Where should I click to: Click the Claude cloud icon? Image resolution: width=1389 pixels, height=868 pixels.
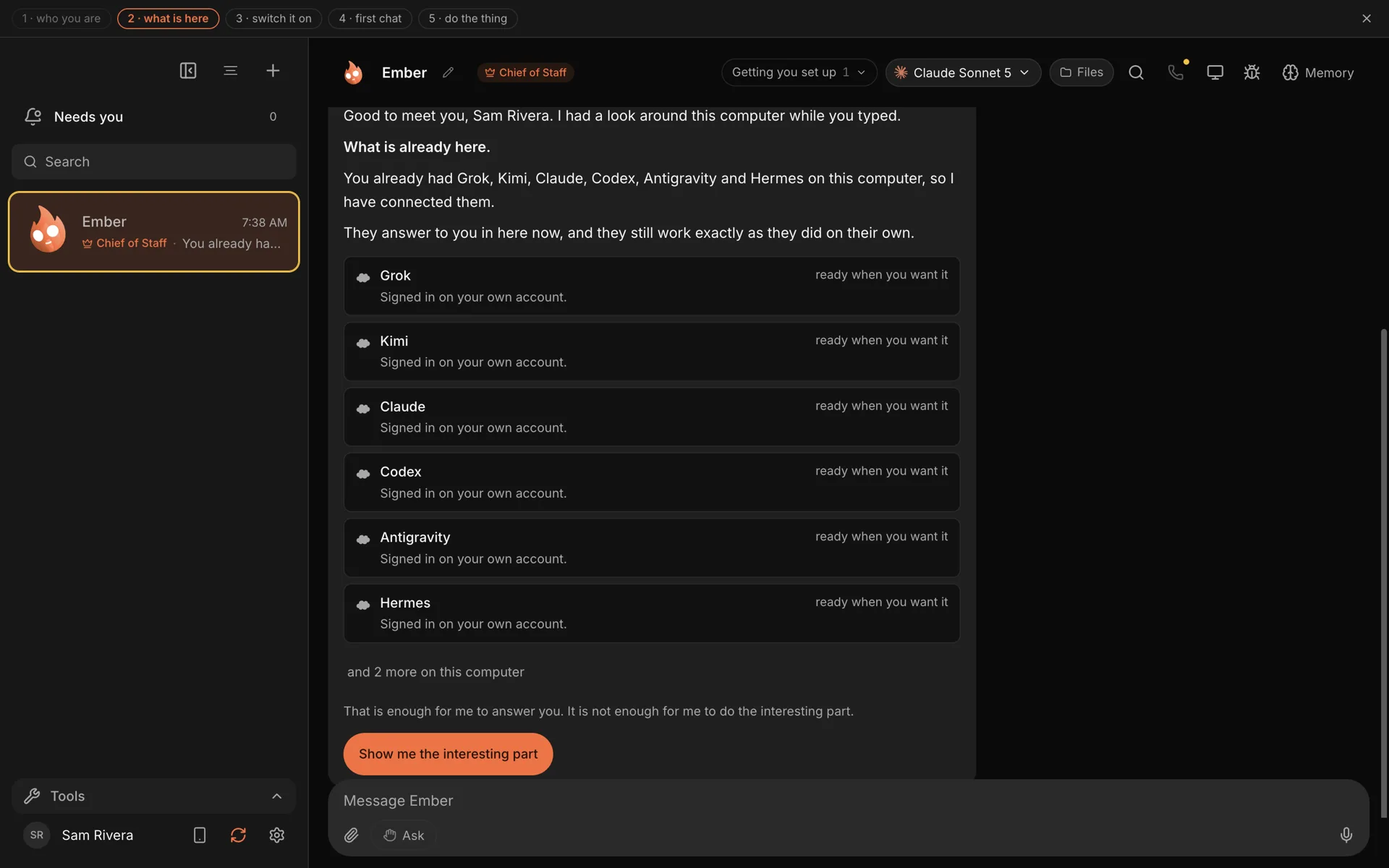(363, 409)
